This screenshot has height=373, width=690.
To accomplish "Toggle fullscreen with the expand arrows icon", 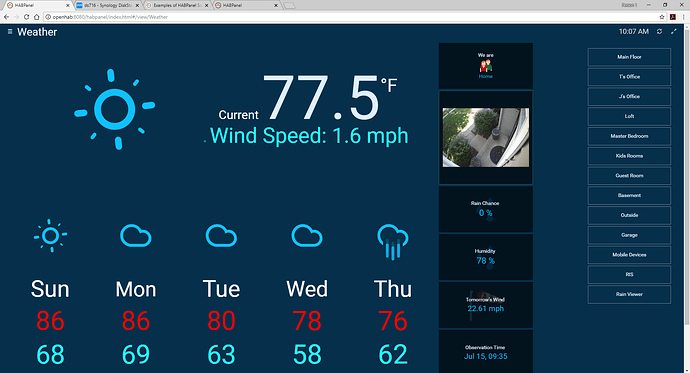I will [x=674, y=32].
